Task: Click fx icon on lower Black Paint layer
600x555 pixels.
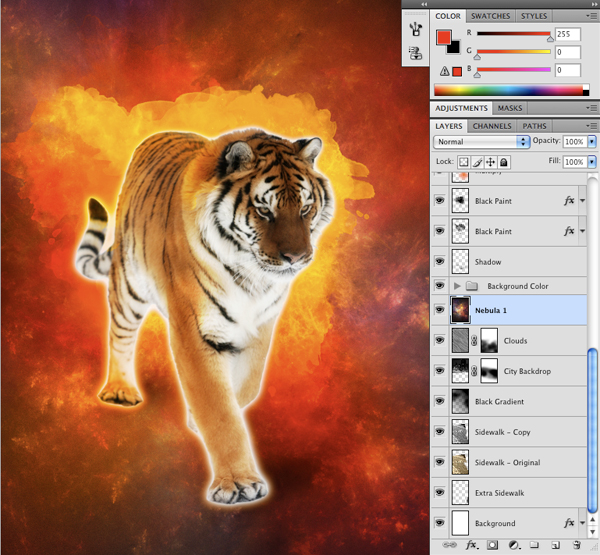Action: coord(569,231)
